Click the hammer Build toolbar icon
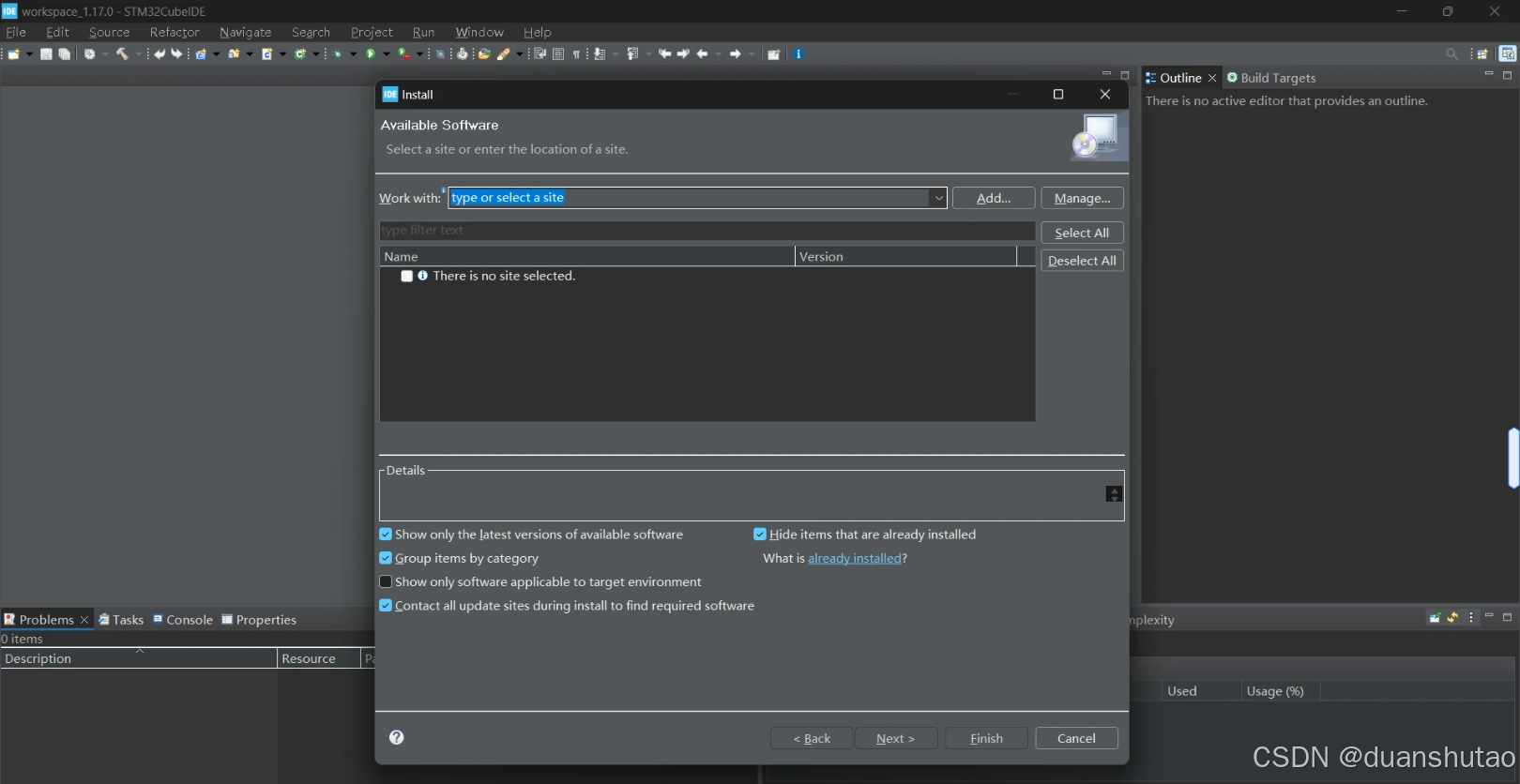Screen dimensions: 1520x784 (122, 54)
